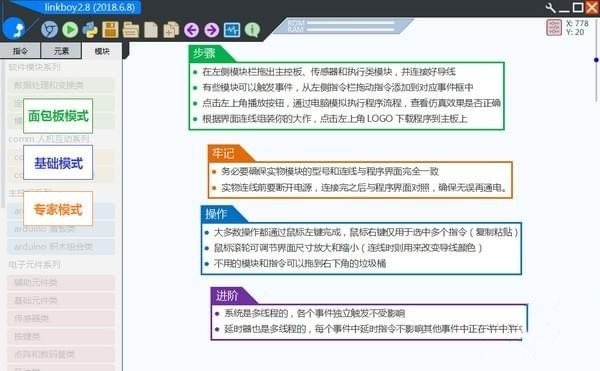This screenshot has width=600, height=371.
Task: Undo with the purple left arrow
Action: (191, 30)
